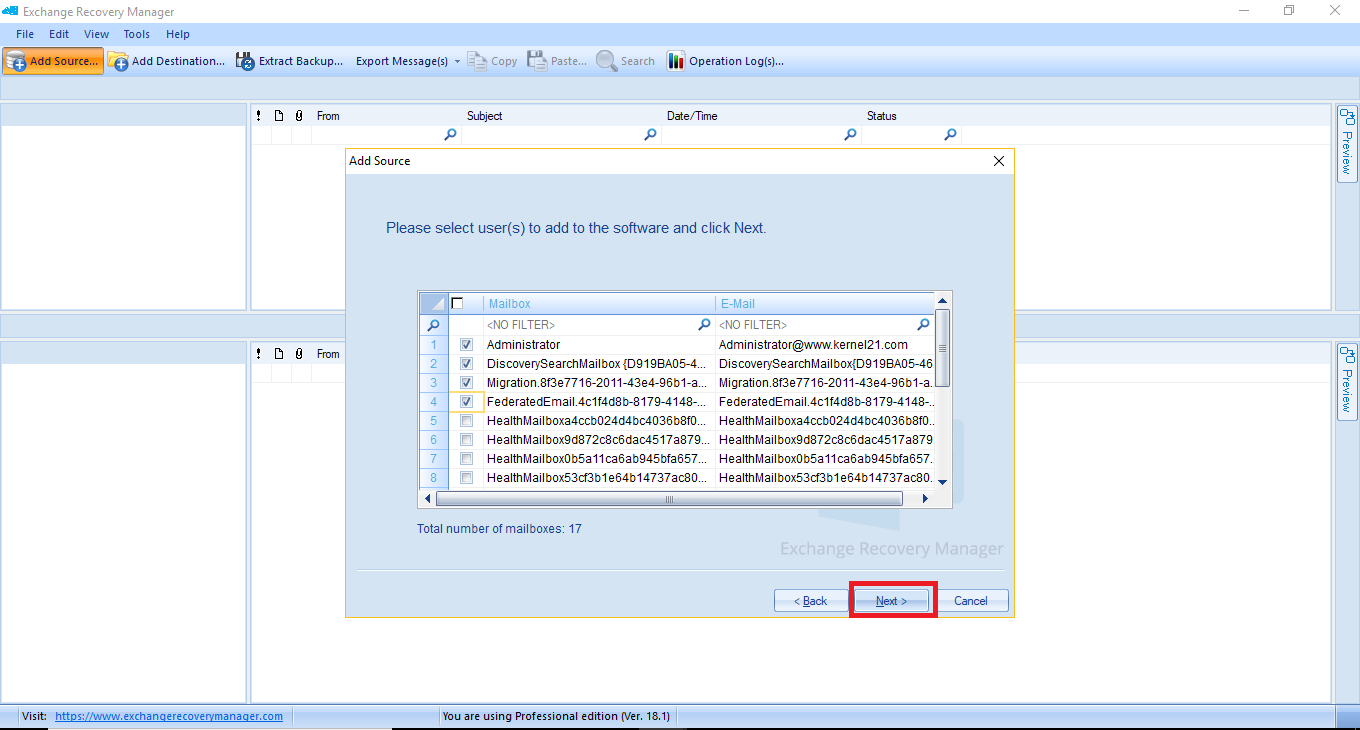Click the grid's top-left select corner cell

coord(433,303)
